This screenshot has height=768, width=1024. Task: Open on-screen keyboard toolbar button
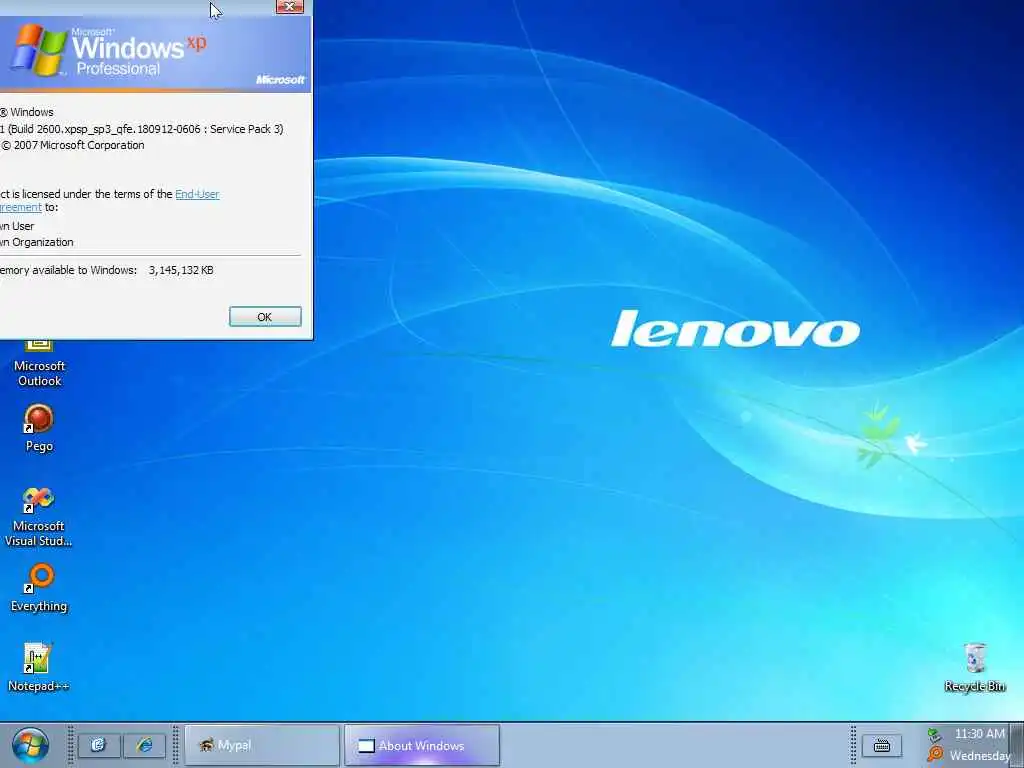[882, 745]
